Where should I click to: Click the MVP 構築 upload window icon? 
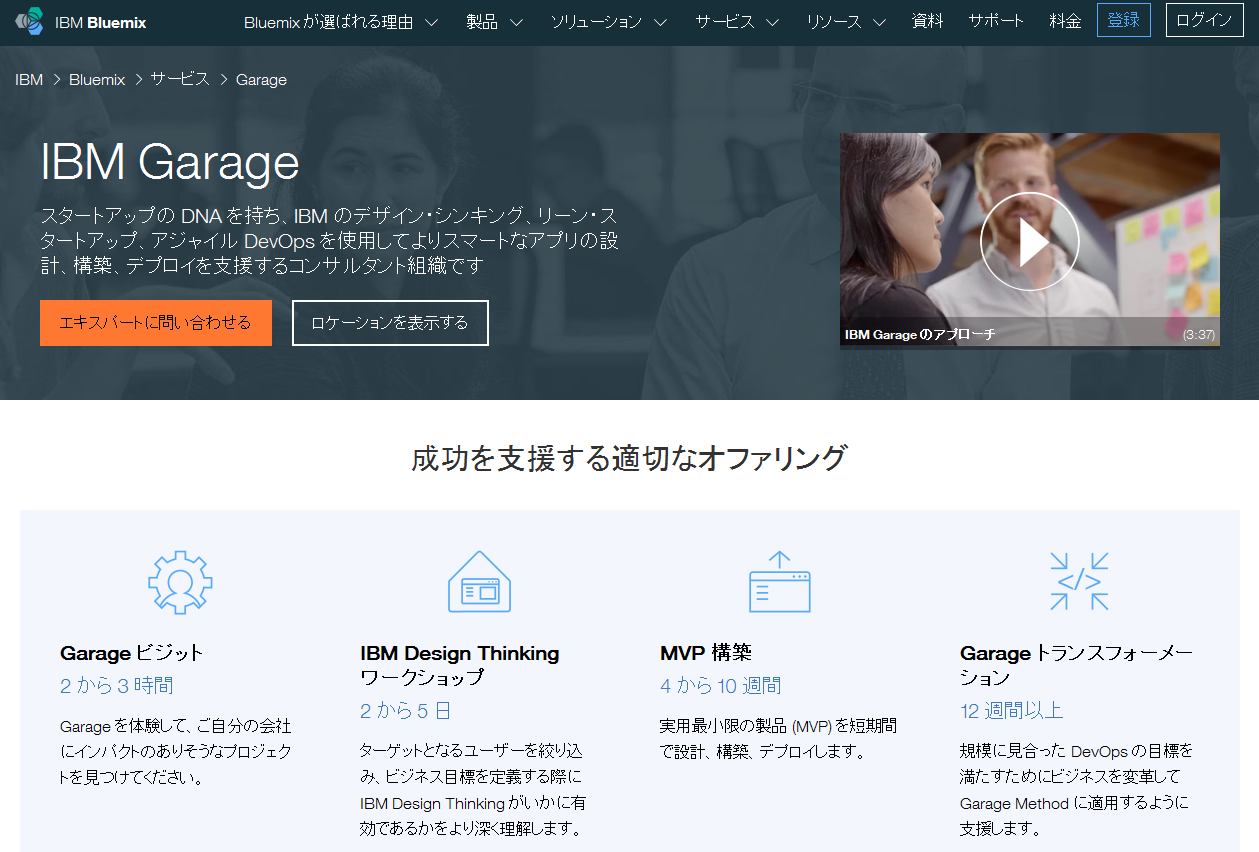pos(780,581)
